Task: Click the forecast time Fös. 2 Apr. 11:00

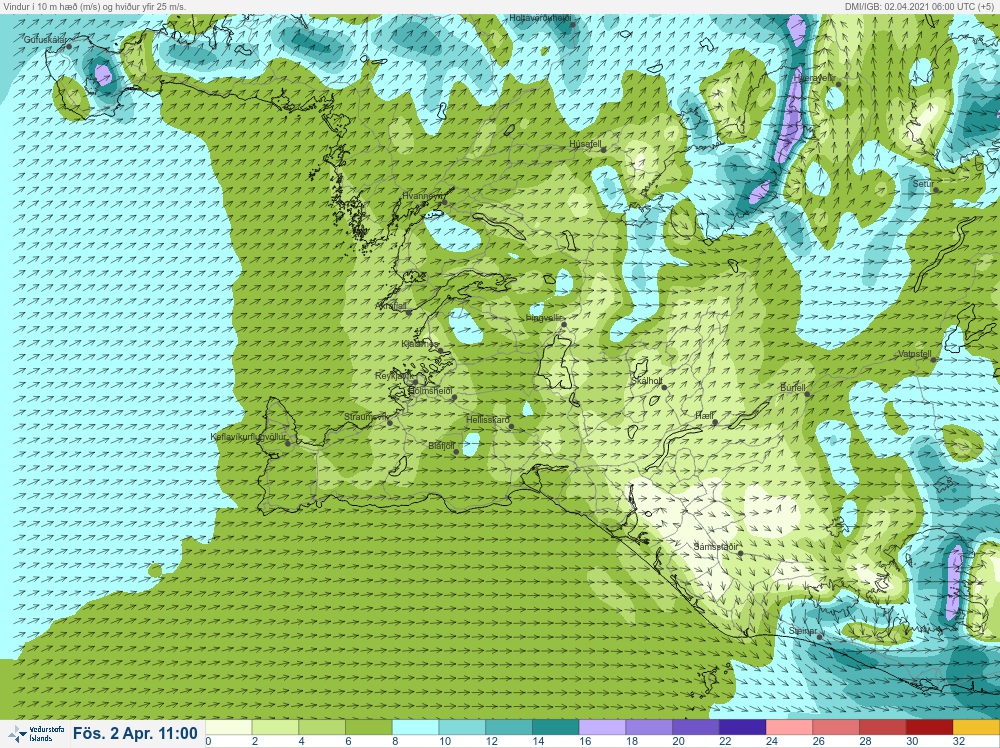Action: (135, 733)
